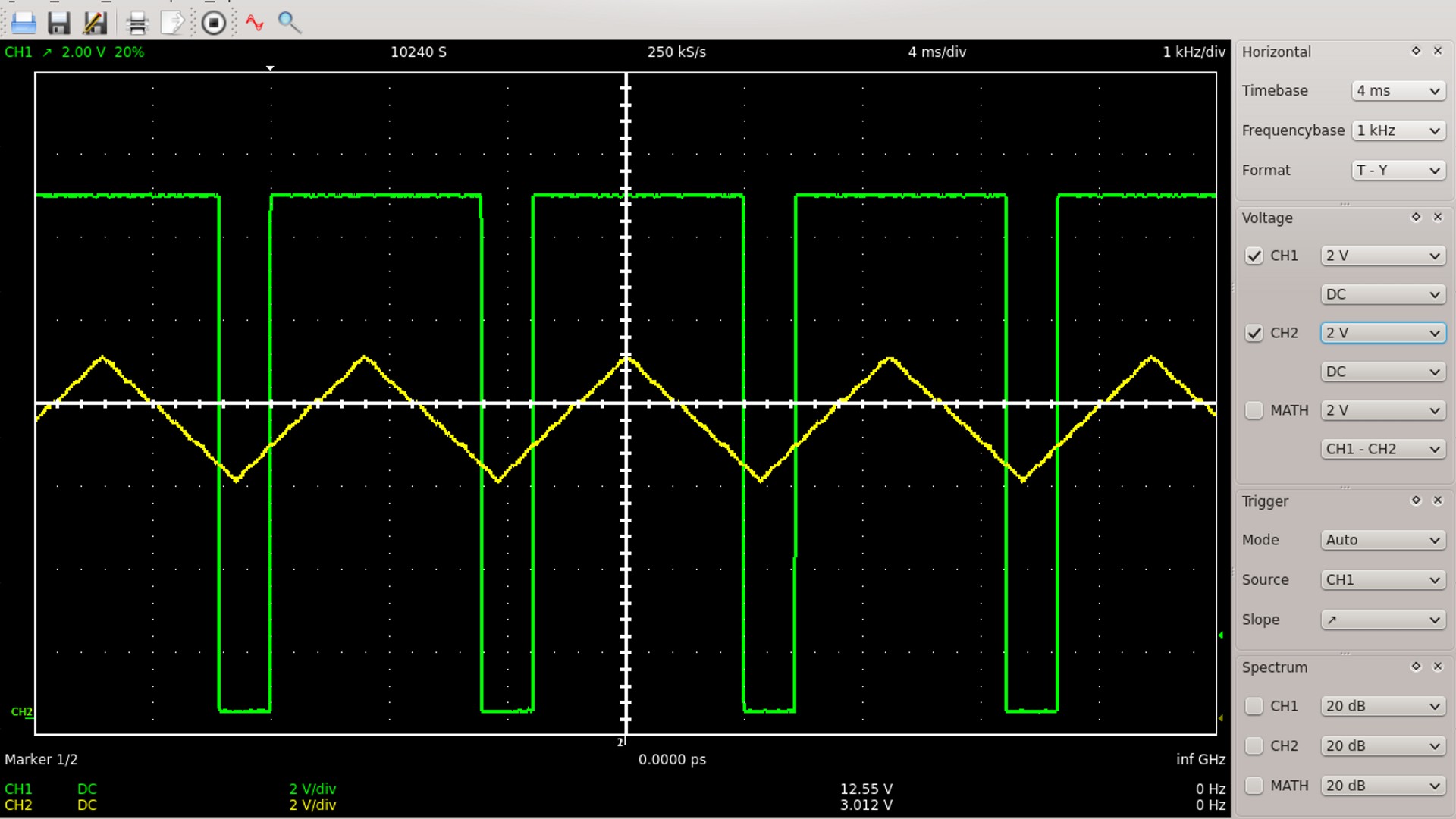Click the red waveform toolbar icon
The image size is (1456, 819).
click(255, 23)
